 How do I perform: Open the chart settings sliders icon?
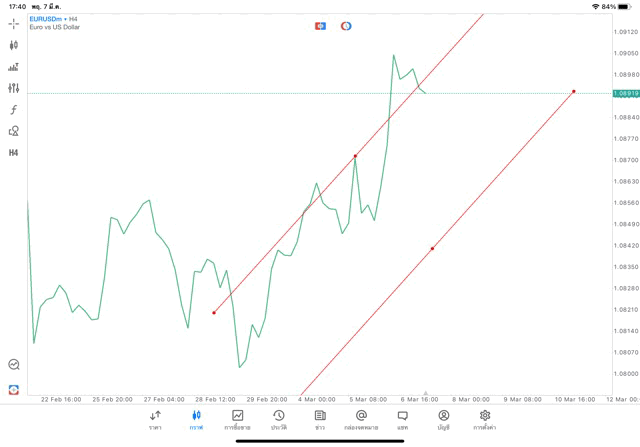coord(13,88)
